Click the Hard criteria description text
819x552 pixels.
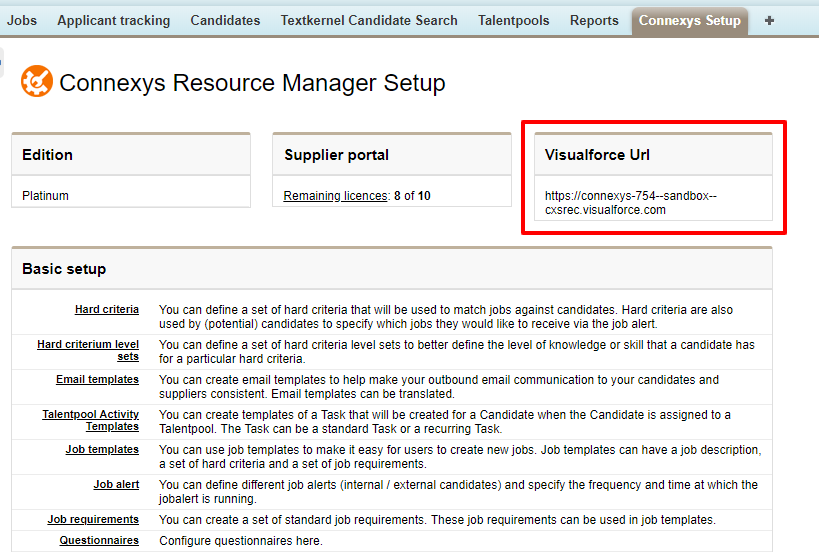click(x=446, y=316)
